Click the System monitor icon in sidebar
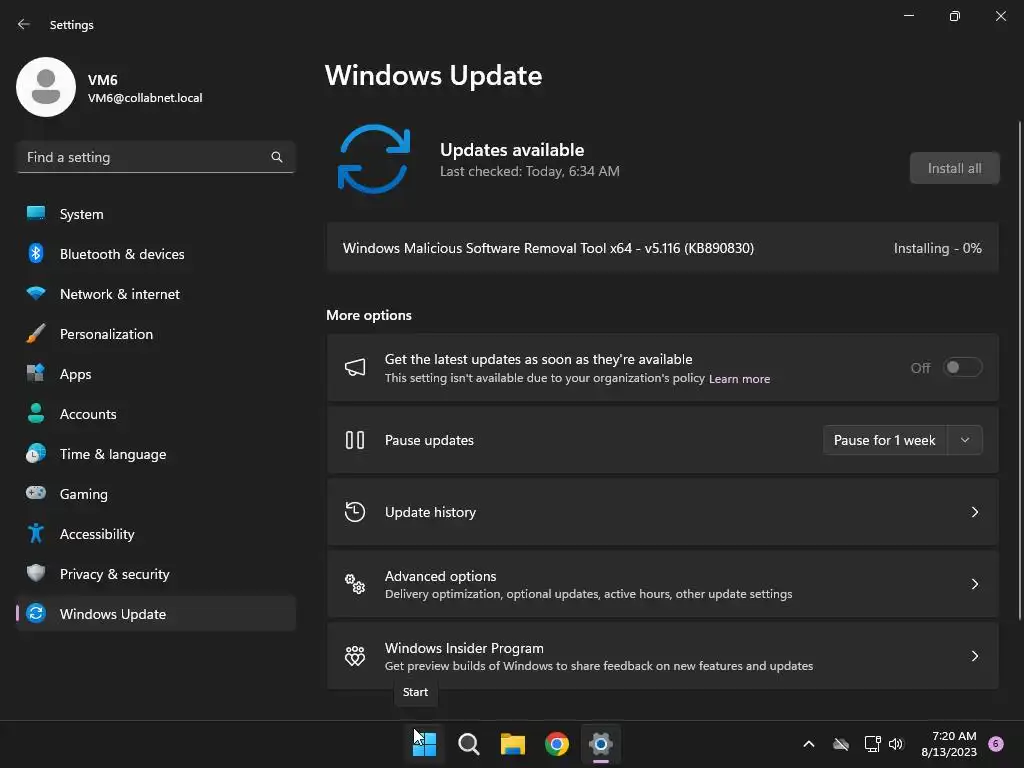The height and width of the screenshot is (768, 1024). [36, 214]
